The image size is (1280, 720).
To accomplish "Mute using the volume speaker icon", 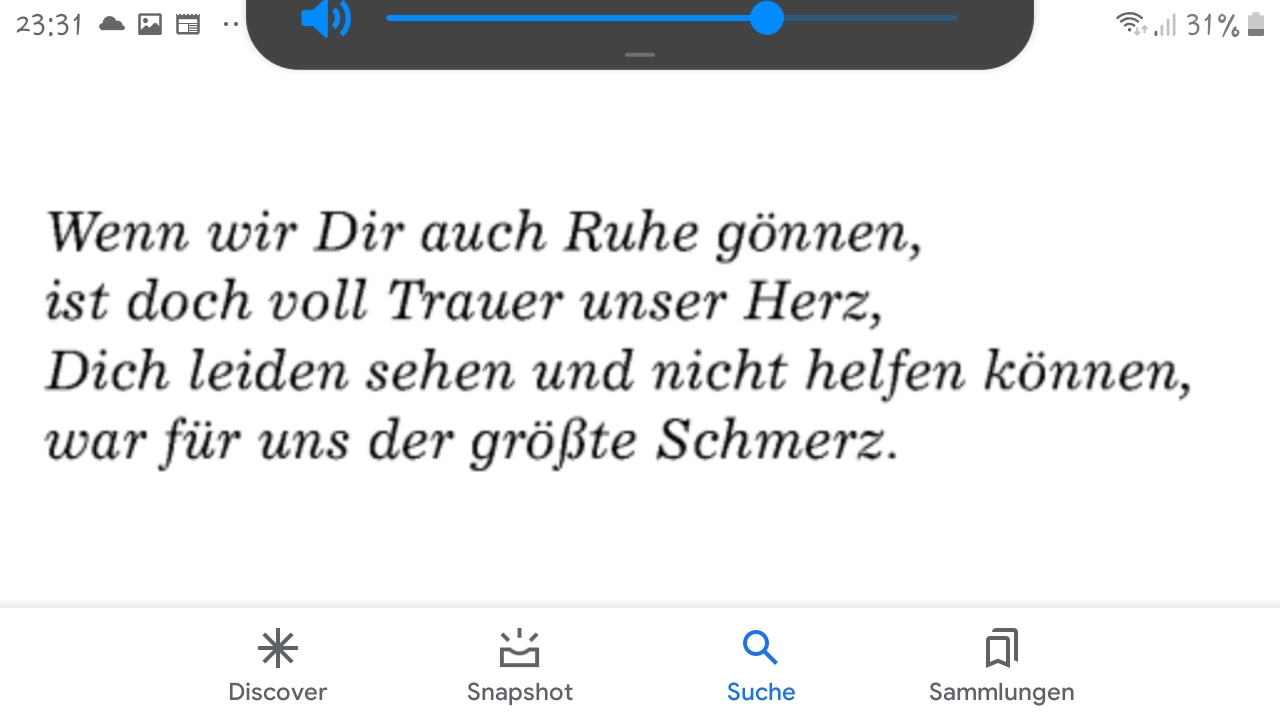I will point(325,18).
